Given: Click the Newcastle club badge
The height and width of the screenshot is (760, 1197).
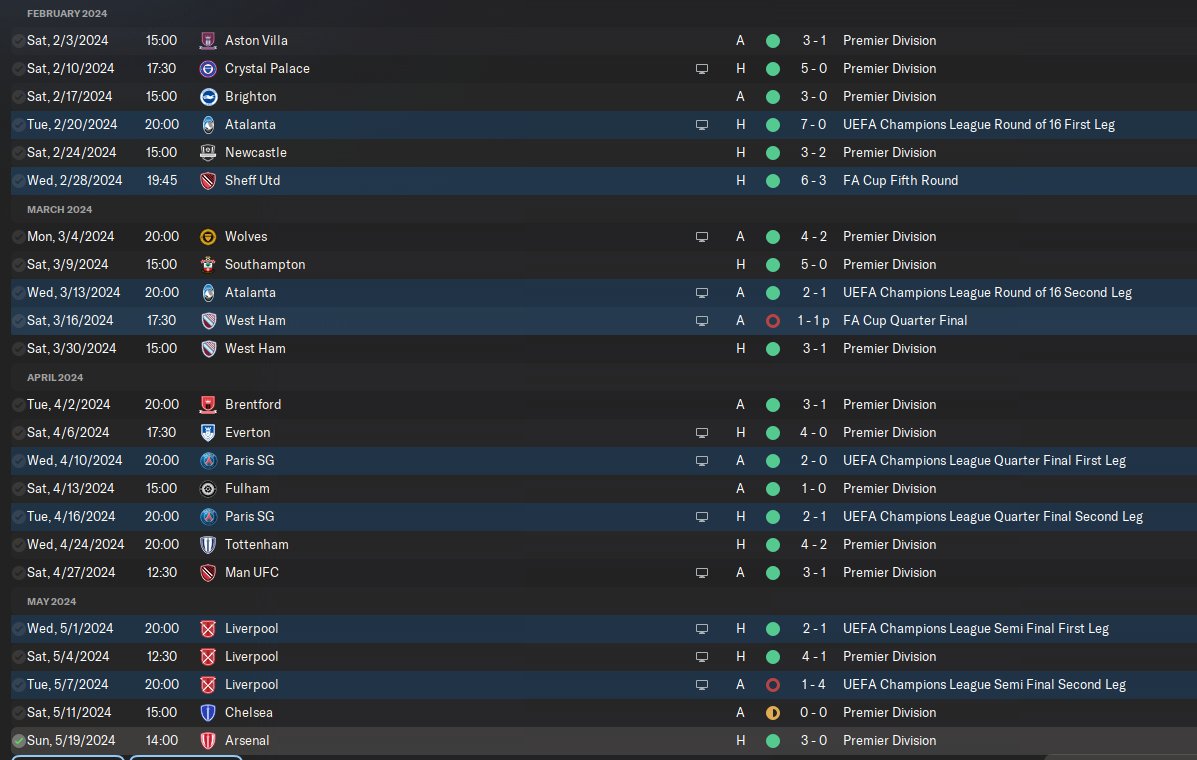Looking at the screenshot, I should coord(209,153).
